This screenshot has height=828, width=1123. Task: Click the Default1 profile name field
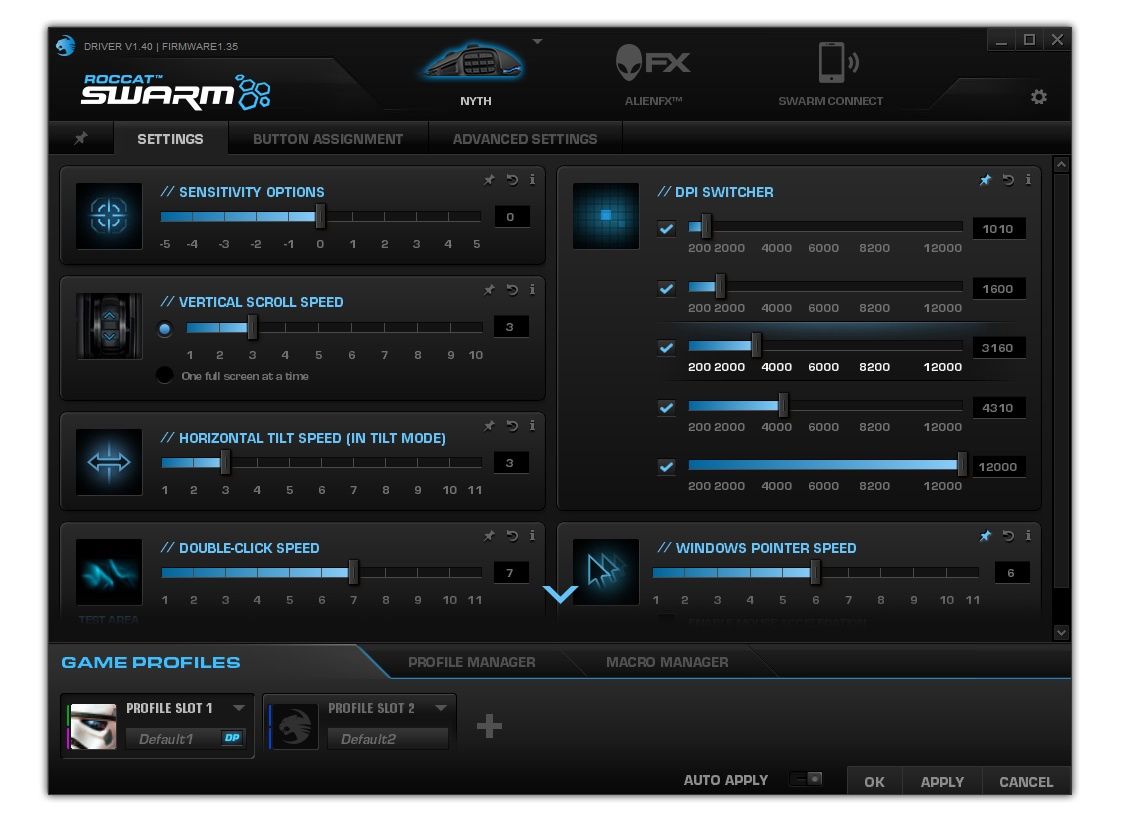[184, 738]
